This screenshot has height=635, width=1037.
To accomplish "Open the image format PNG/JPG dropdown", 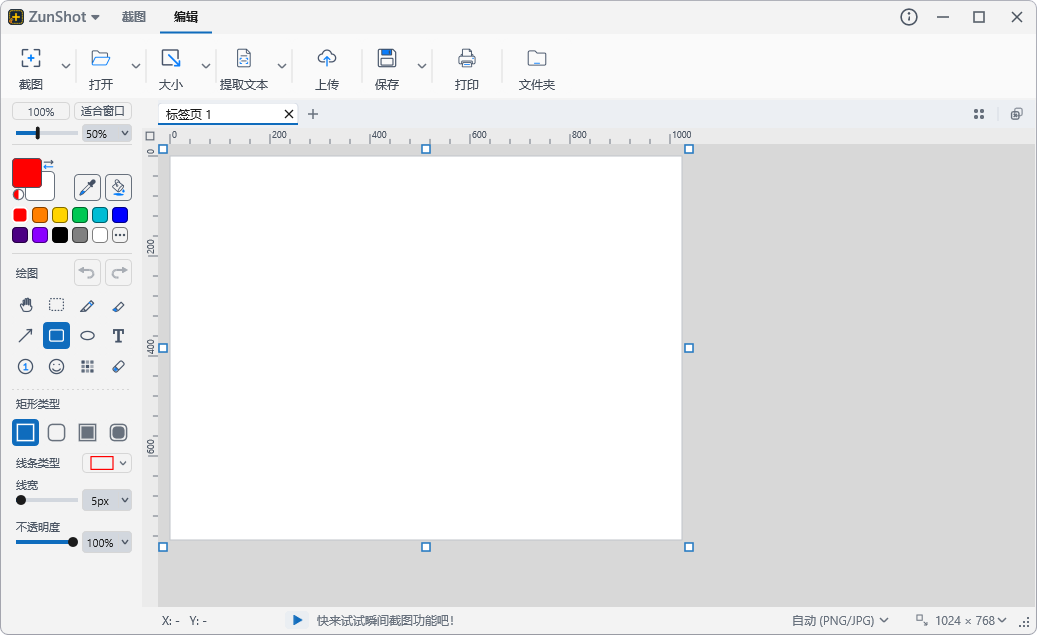I will 840,620.
